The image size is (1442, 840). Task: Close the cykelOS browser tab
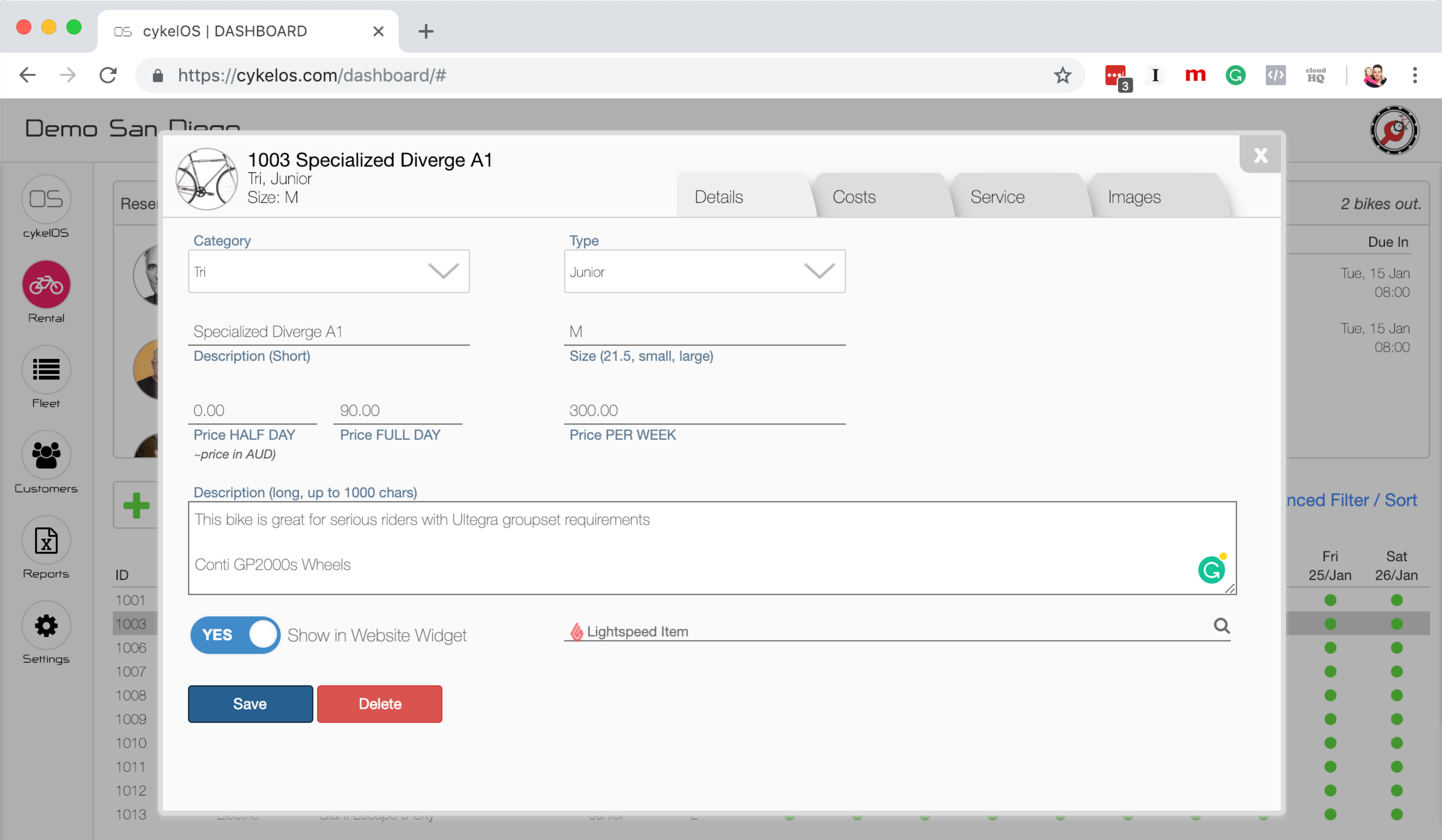click(378, 31)
